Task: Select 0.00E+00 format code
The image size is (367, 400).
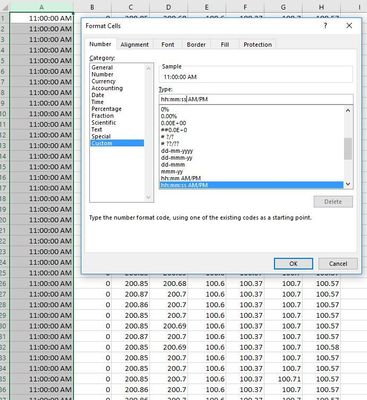Action: (x=251, y=123)
